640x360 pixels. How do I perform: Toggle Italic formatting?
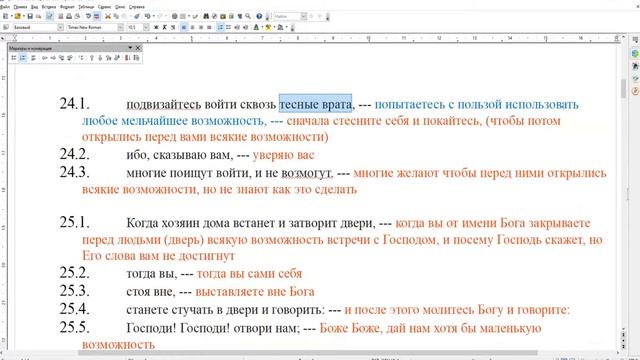coord(164,27)
